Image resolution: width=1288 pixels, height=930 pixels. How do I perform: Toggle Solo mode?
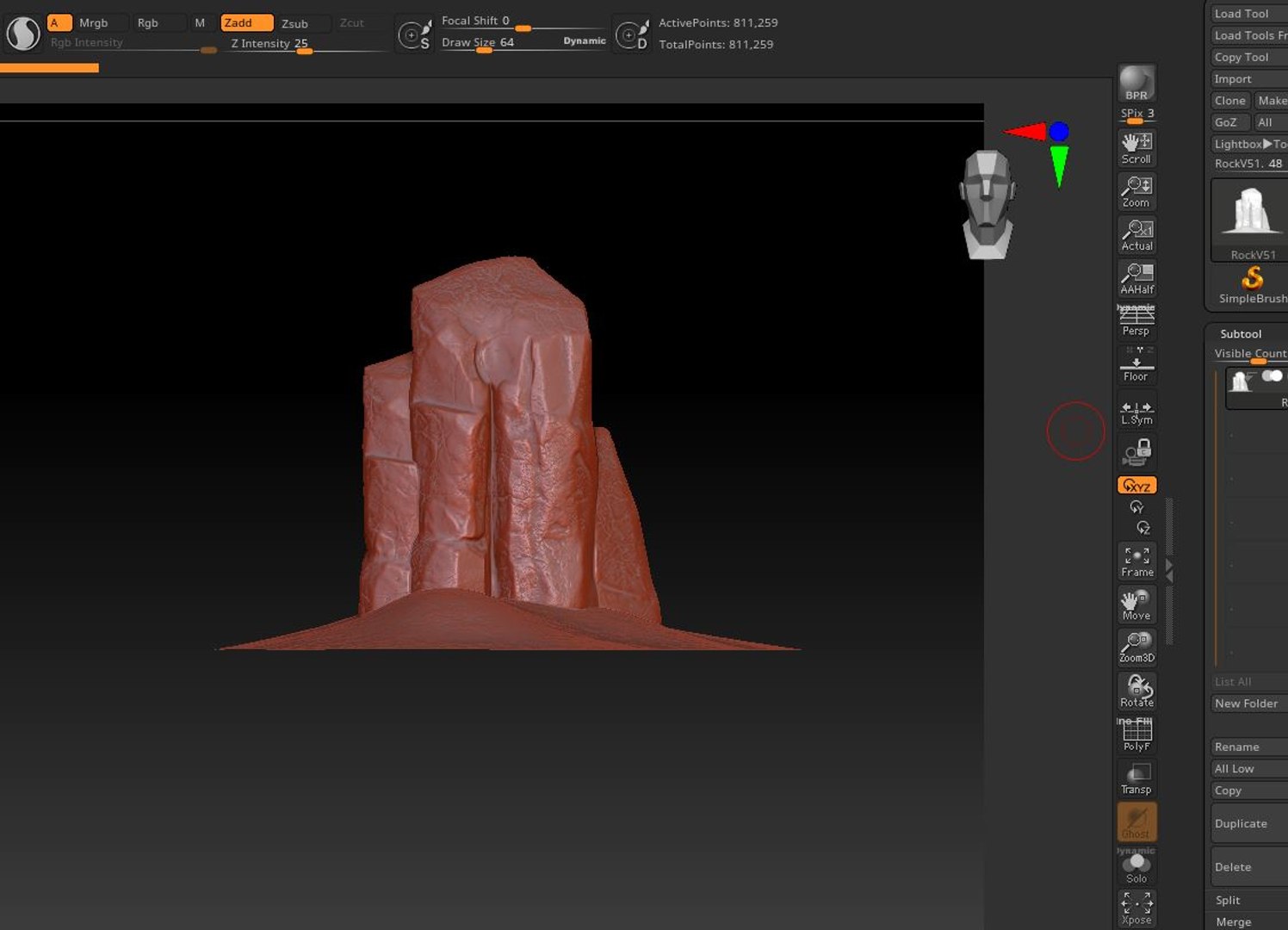click(x=1136, y=865)
